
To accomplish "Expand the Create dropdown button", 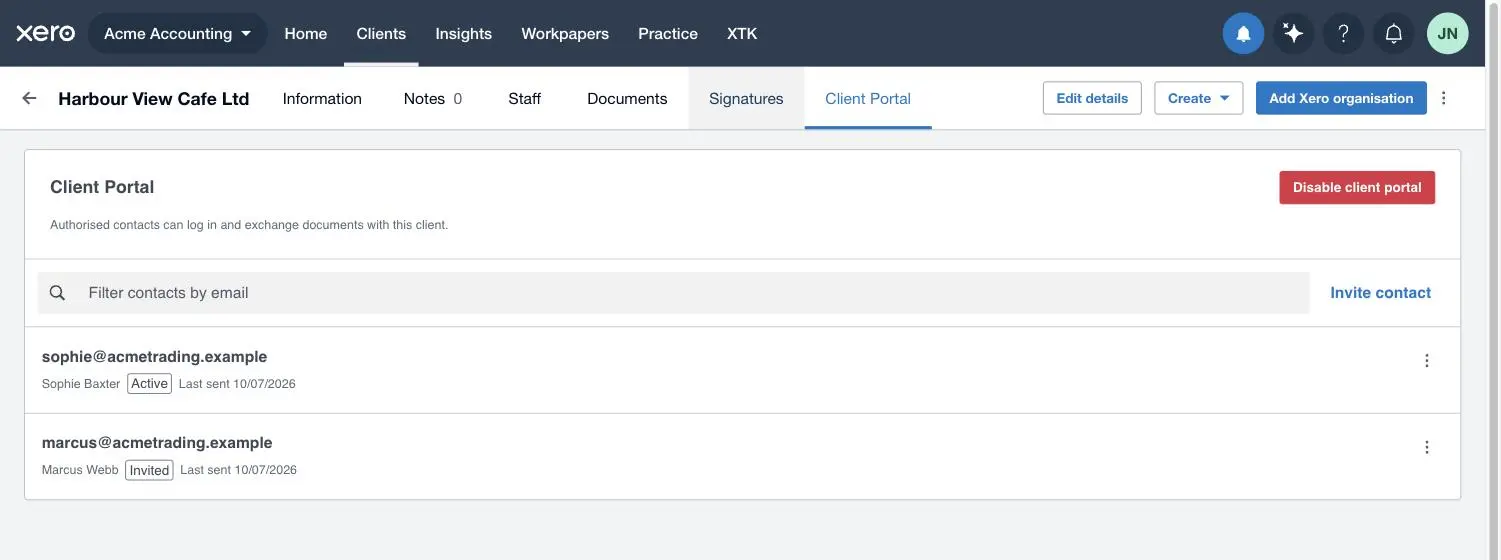I will pos(1198,98).
